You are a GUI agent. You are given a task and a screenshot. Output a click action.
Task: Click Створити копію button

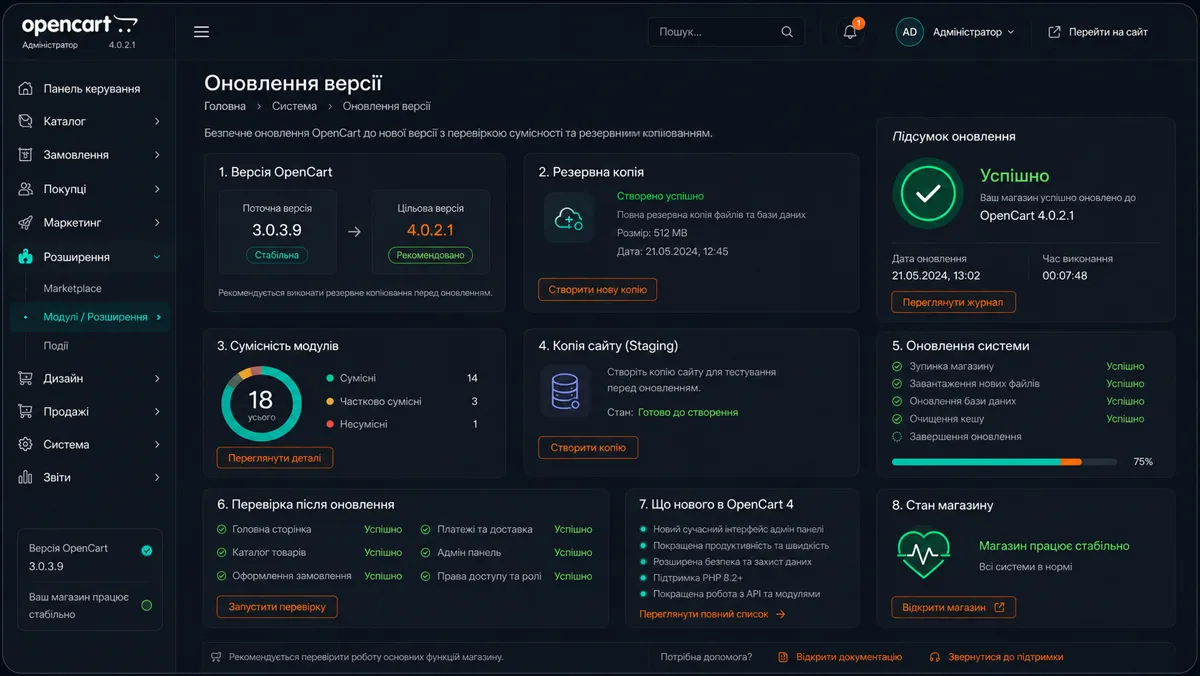[x=588, y=447]
